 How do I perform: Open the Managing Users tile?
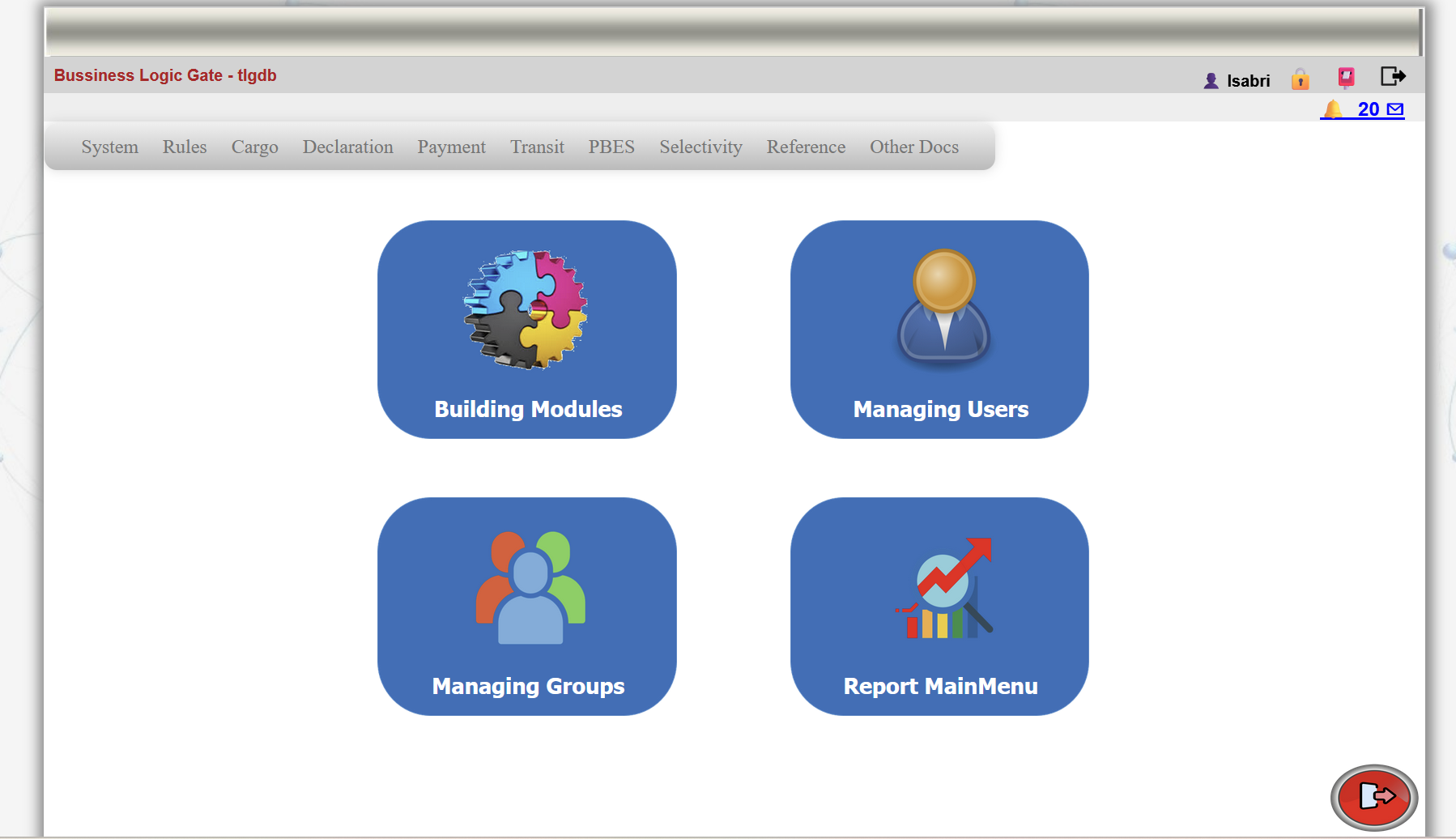tap(939, 330)
